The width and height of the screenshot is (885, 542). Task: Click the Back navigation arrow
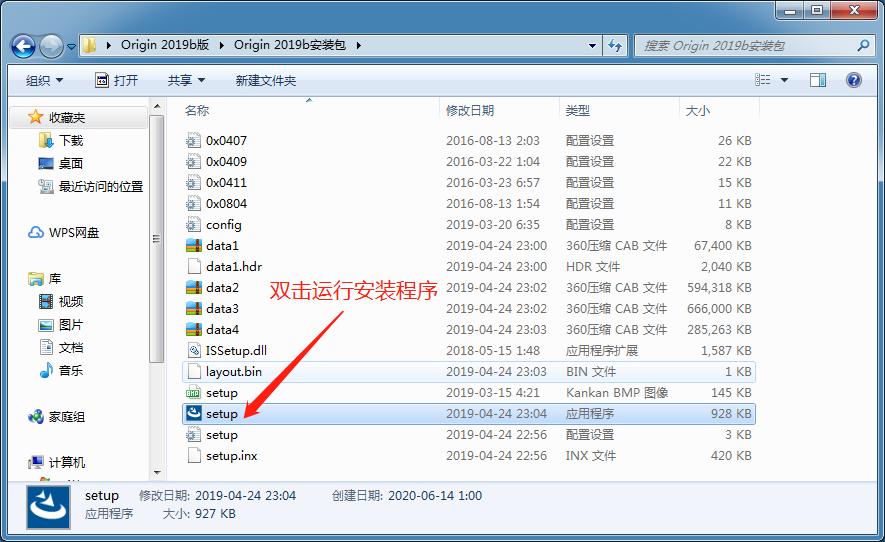23,46
